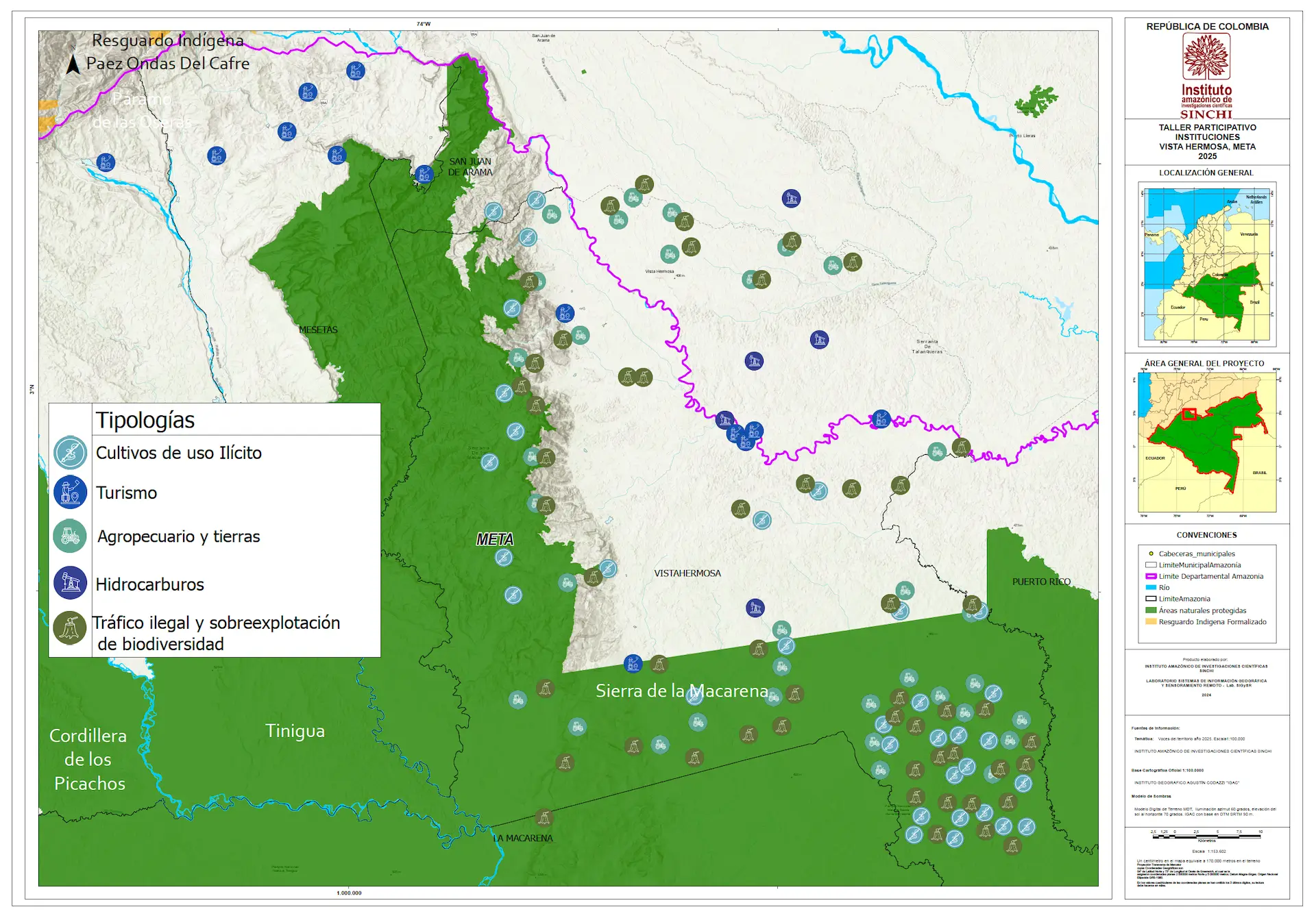Click the Tinigua park label
The width and height of the screenshot is (1316, 918).
(295, 731)
